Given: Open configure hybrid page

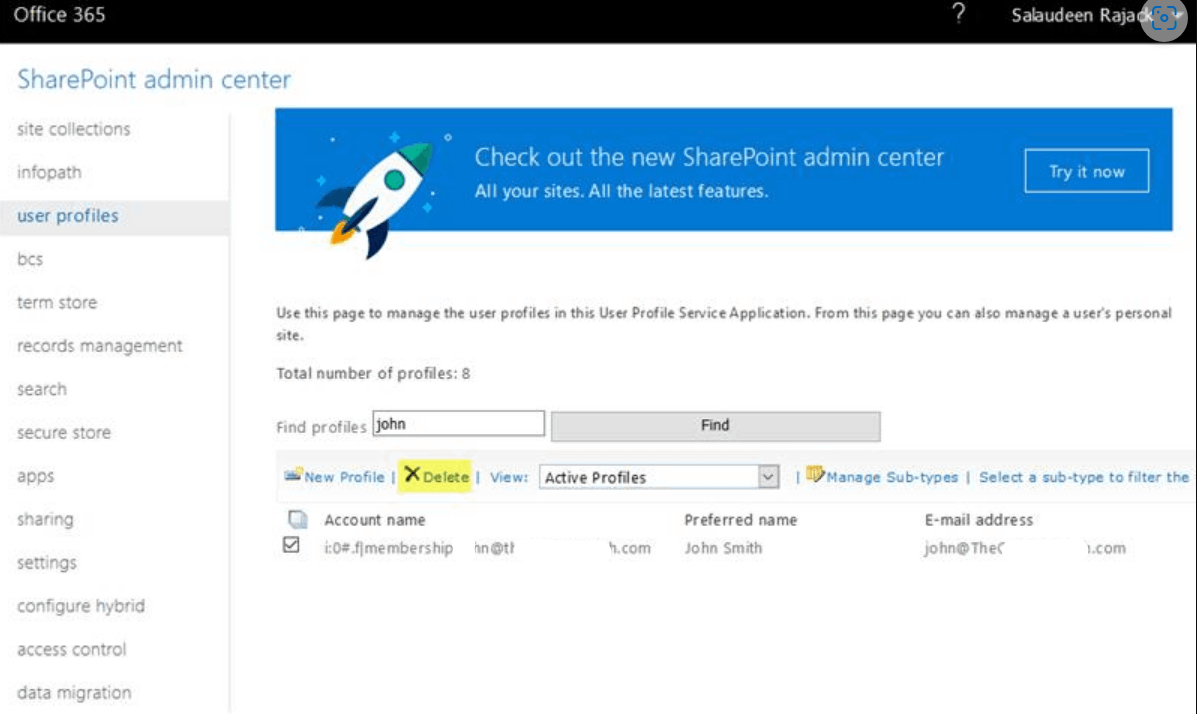Looking at the screenshot, I should [80, 606].
